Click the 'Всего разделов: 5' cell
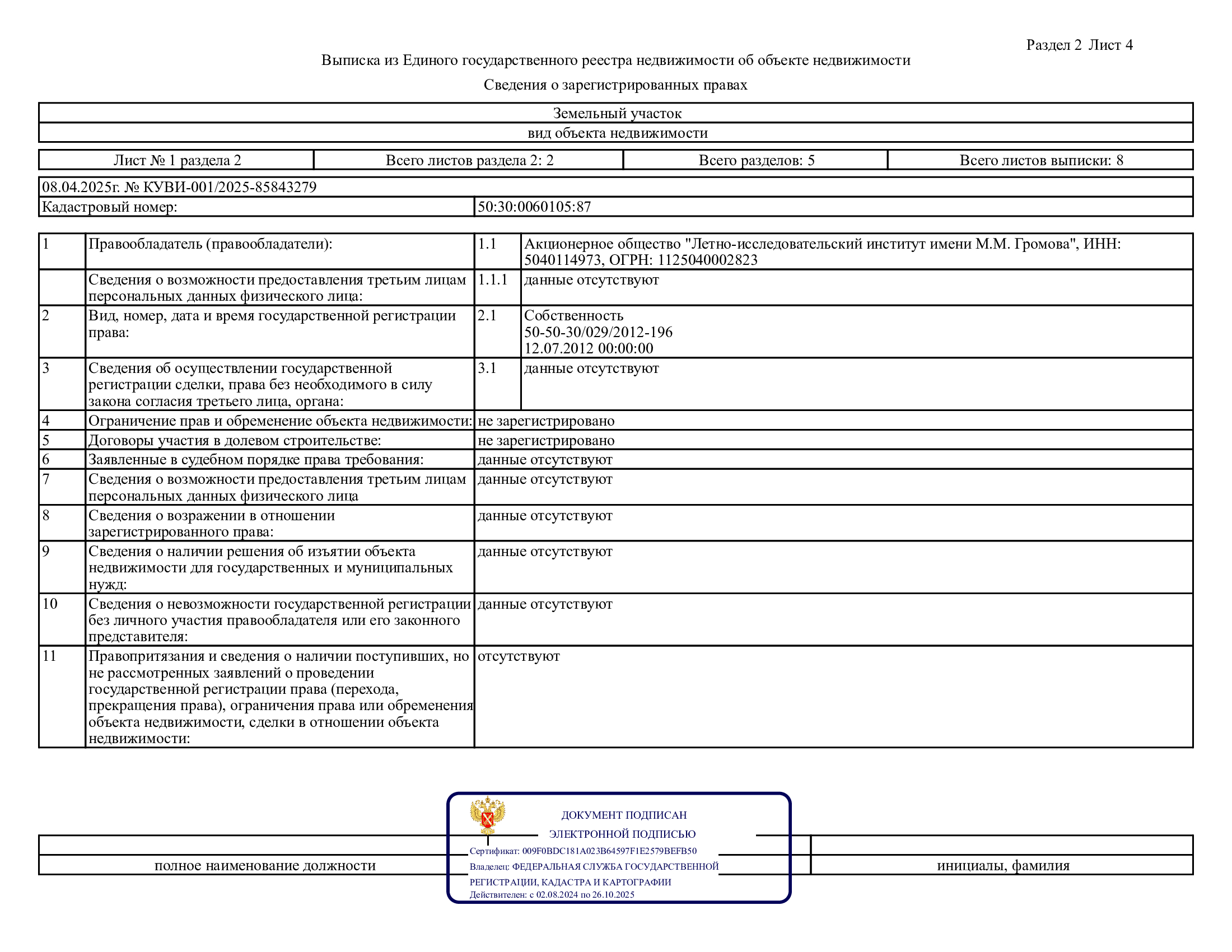Viewport: 1232px width, 952px height. point(756,160)
